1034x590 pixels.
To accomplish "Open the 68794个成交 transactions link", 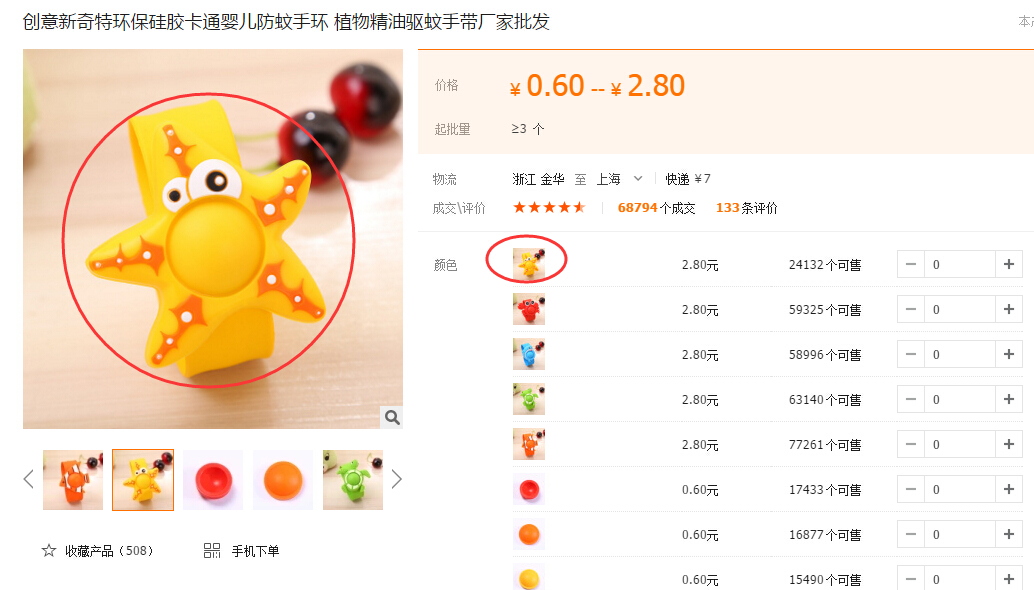I will (656, 208).
